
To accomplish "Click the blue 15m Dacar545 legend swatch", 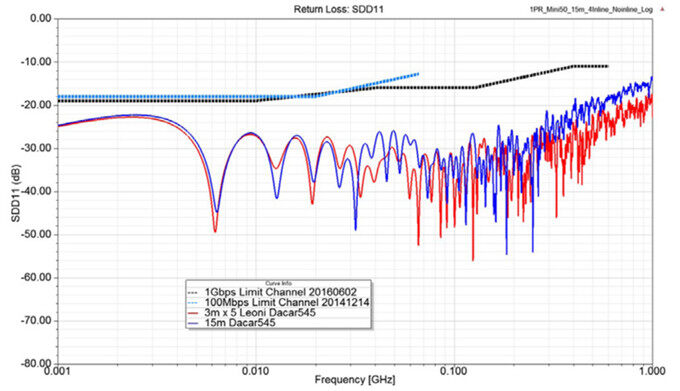I will (193, 323).
